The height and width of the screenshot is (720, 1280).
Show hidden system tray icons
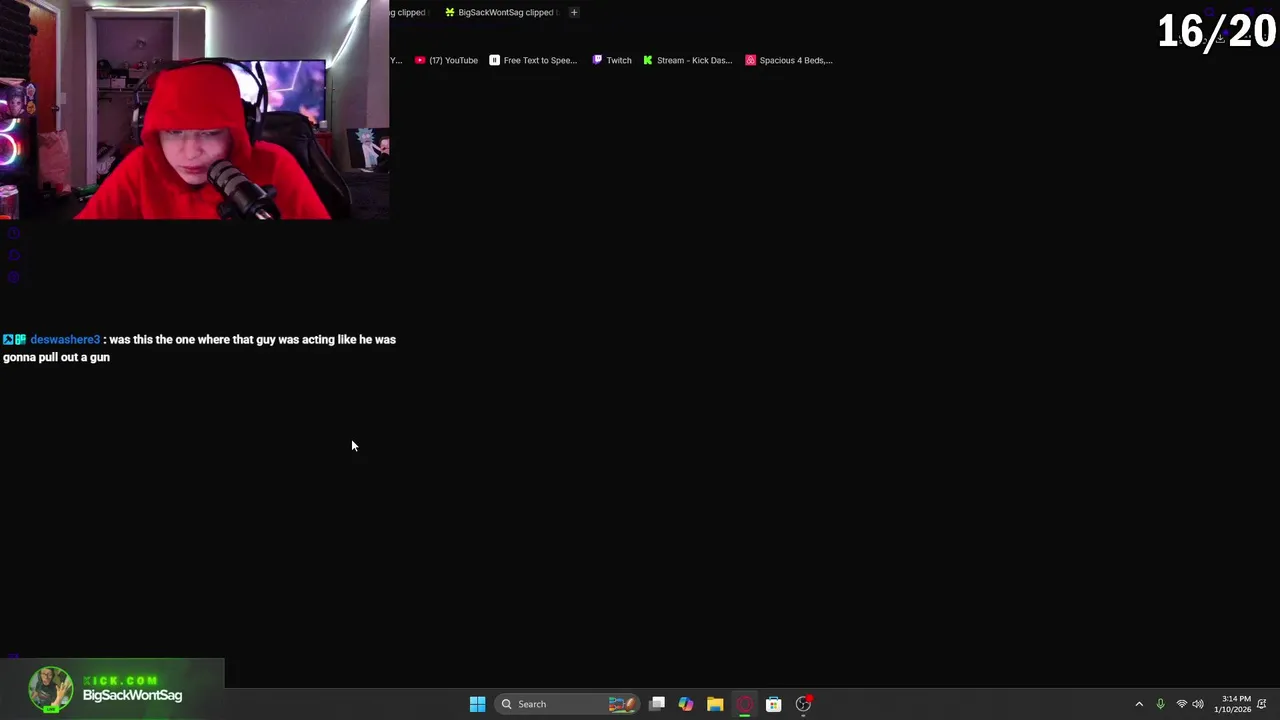click(x=1139, y=704)
